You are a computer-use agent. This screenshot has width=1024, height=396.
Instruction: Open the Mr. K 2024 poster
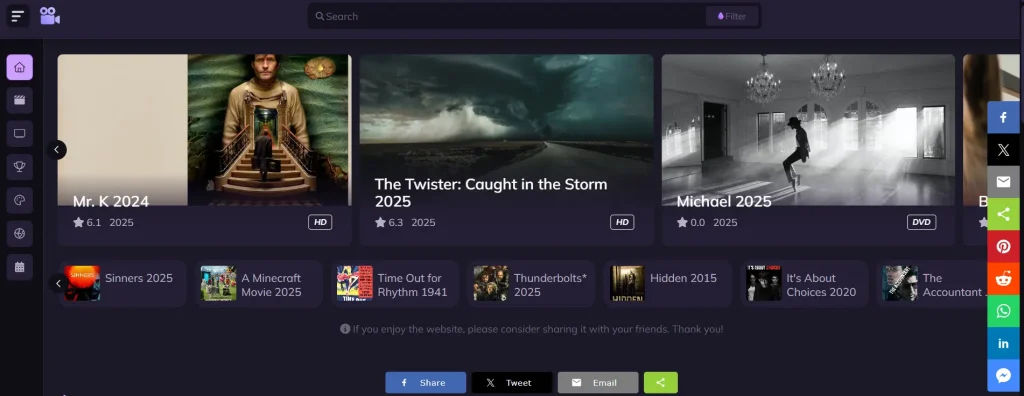(204, 129)
